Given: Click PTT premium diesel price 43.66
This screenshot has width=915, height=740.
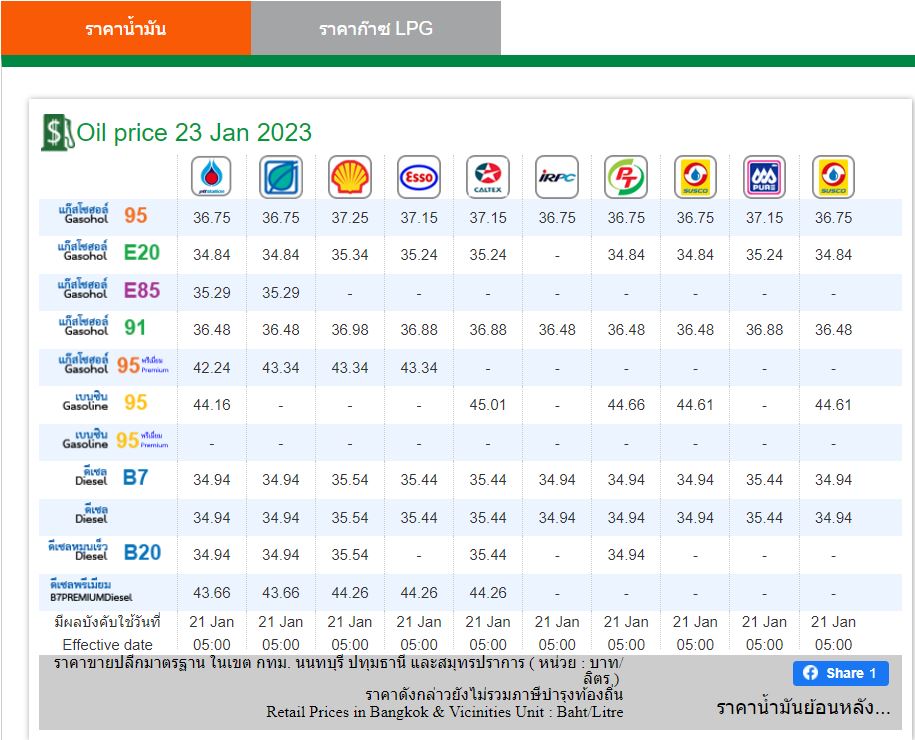Looking at the screenshot, I should click(x=211, y=593).
